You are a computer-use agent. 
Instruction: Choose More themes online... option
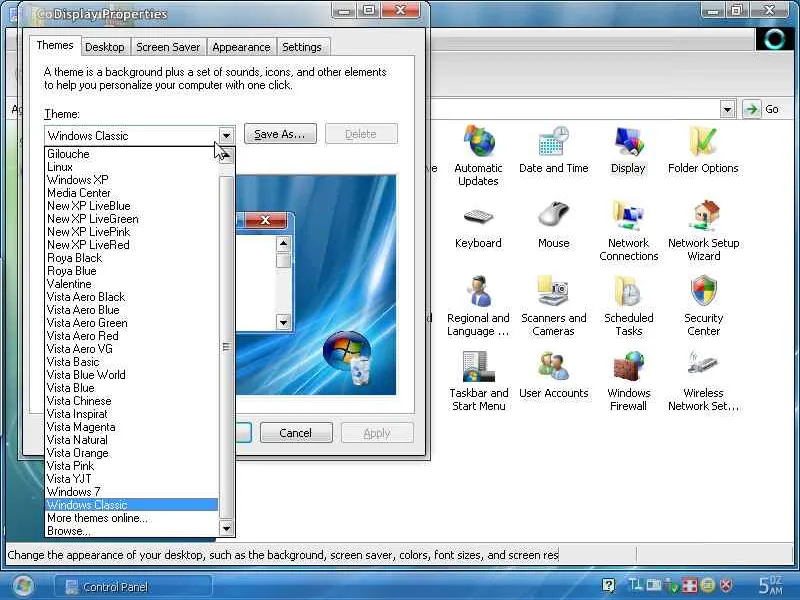coord(132,518)
